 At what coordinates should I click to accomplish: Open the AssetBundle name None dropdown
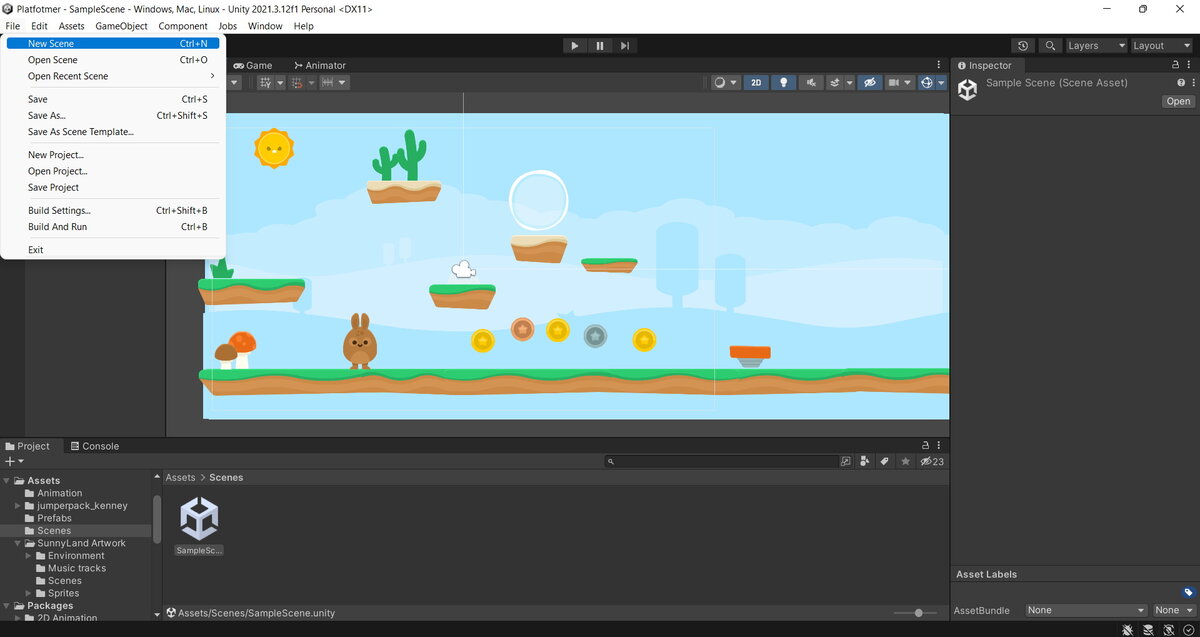(1087, 610)
